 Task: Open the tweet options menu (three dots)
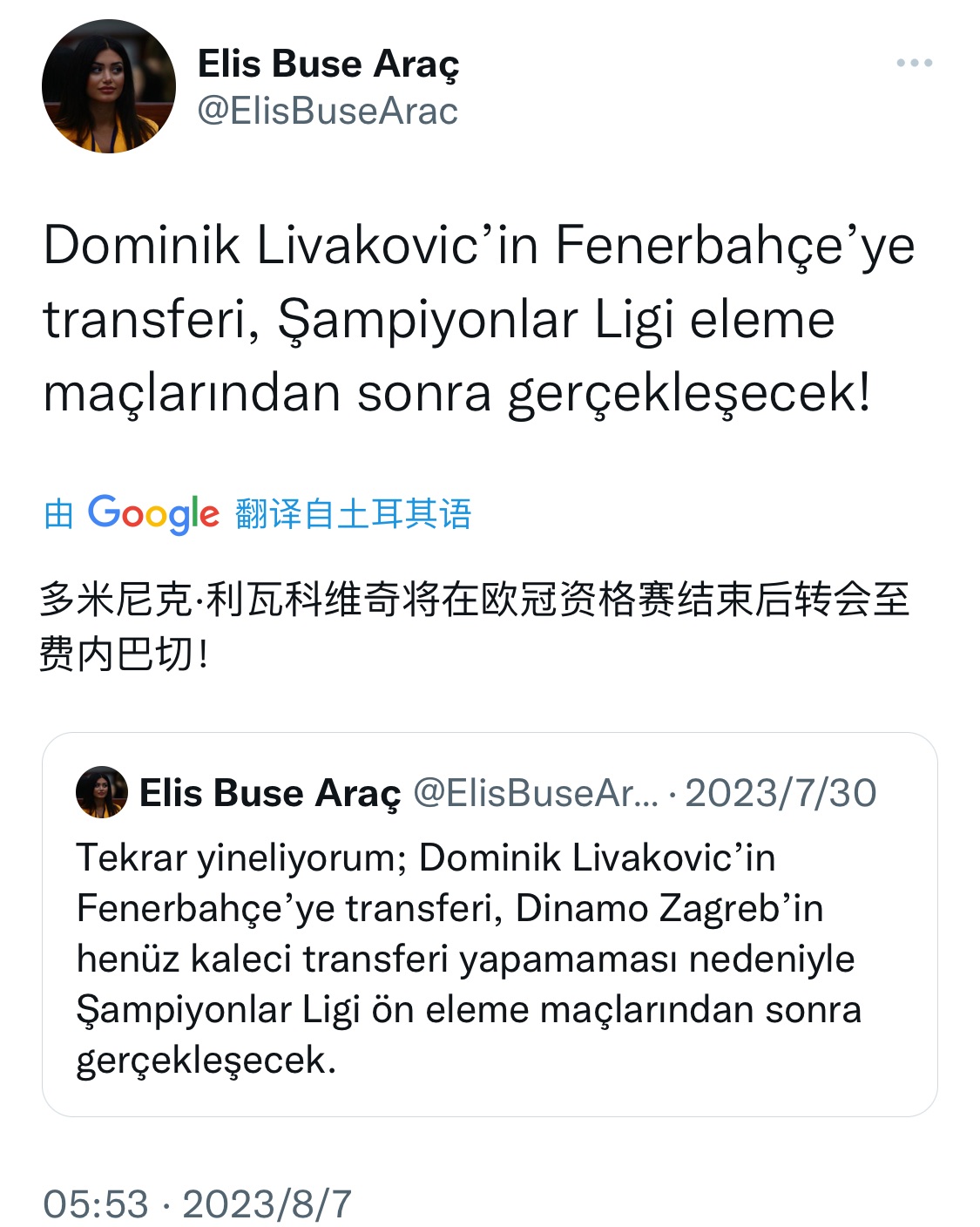(x=916, y=61)
